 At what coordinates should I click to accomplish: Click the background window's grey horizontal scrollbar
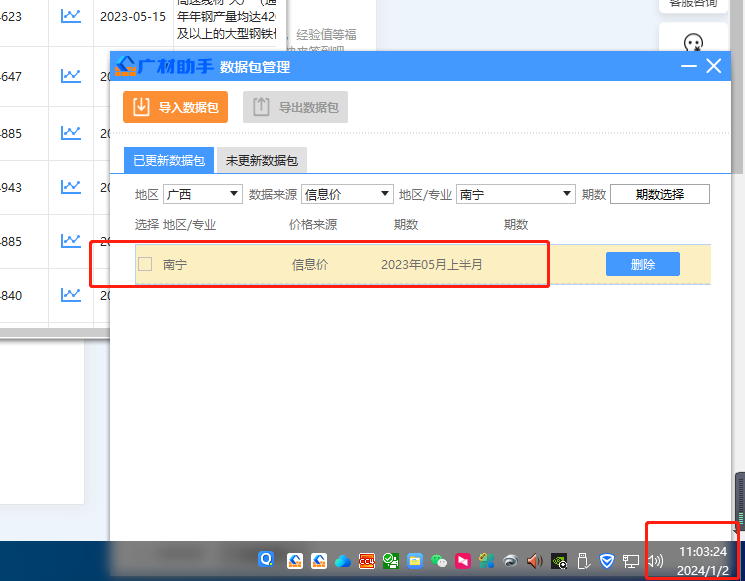click(55, 333)
